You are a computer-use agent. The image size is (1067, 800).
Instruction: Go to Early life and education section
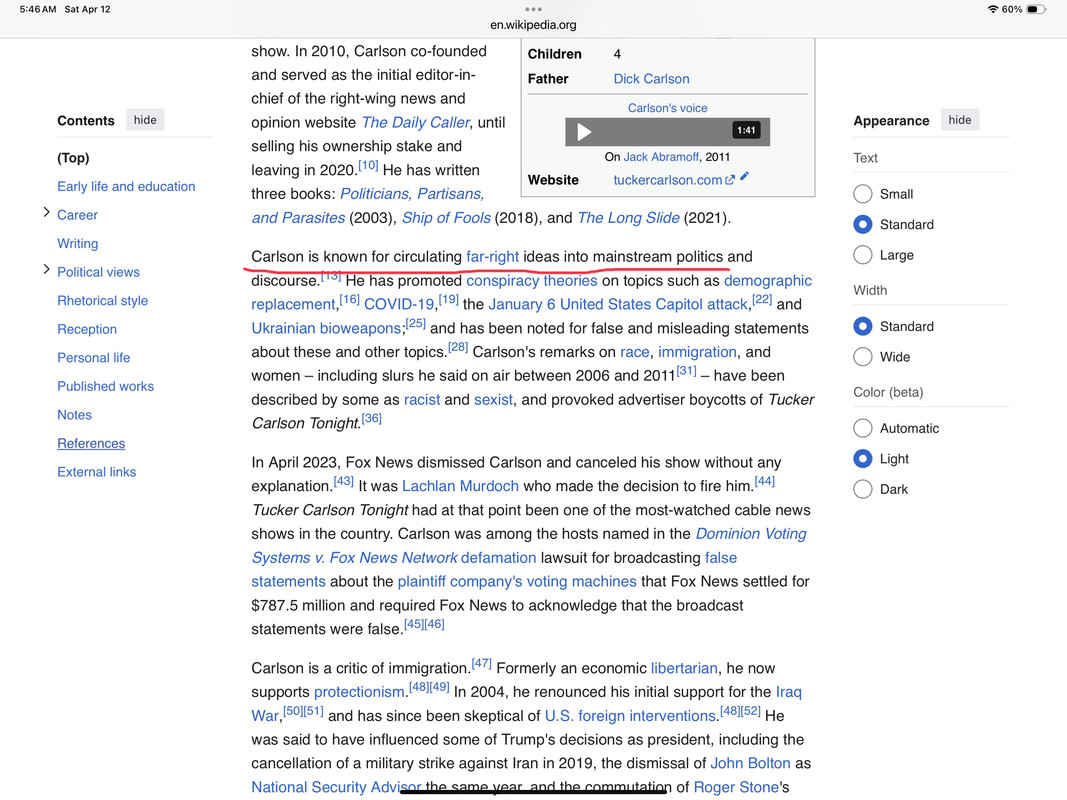pyautogui.click(x=126, y=186)
